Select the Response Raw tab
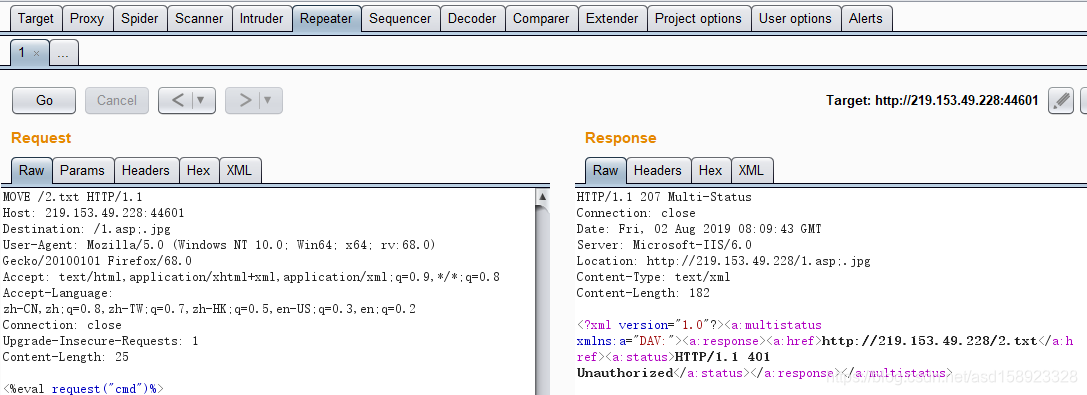 (x=605, y=170)
